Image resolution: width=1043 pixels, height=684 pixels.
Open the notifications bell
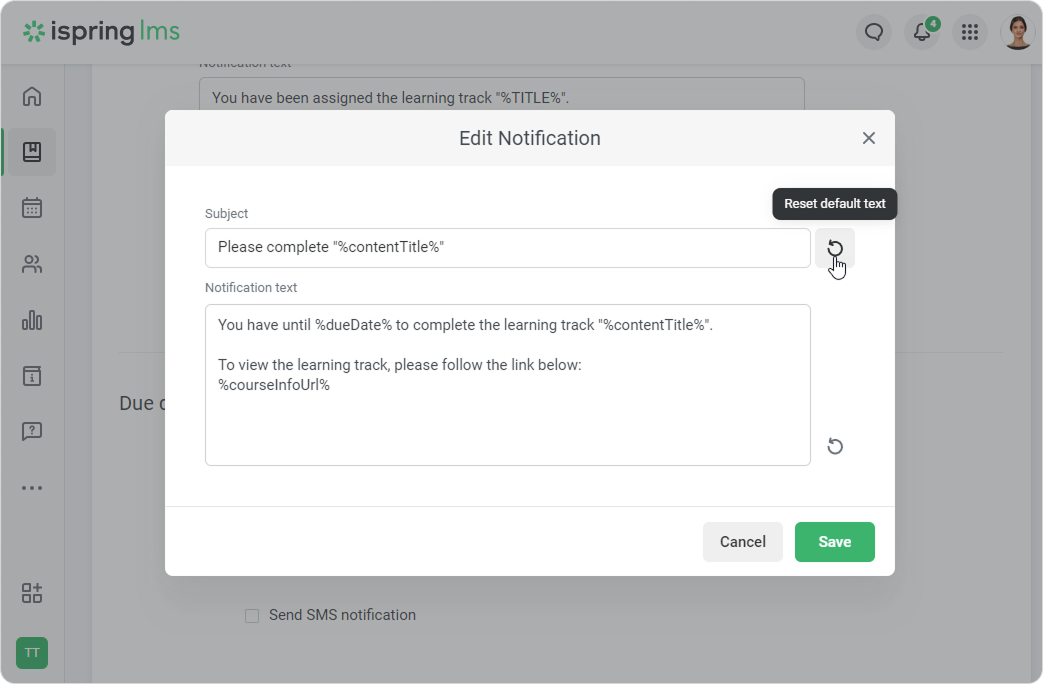[x=922, y=32]
